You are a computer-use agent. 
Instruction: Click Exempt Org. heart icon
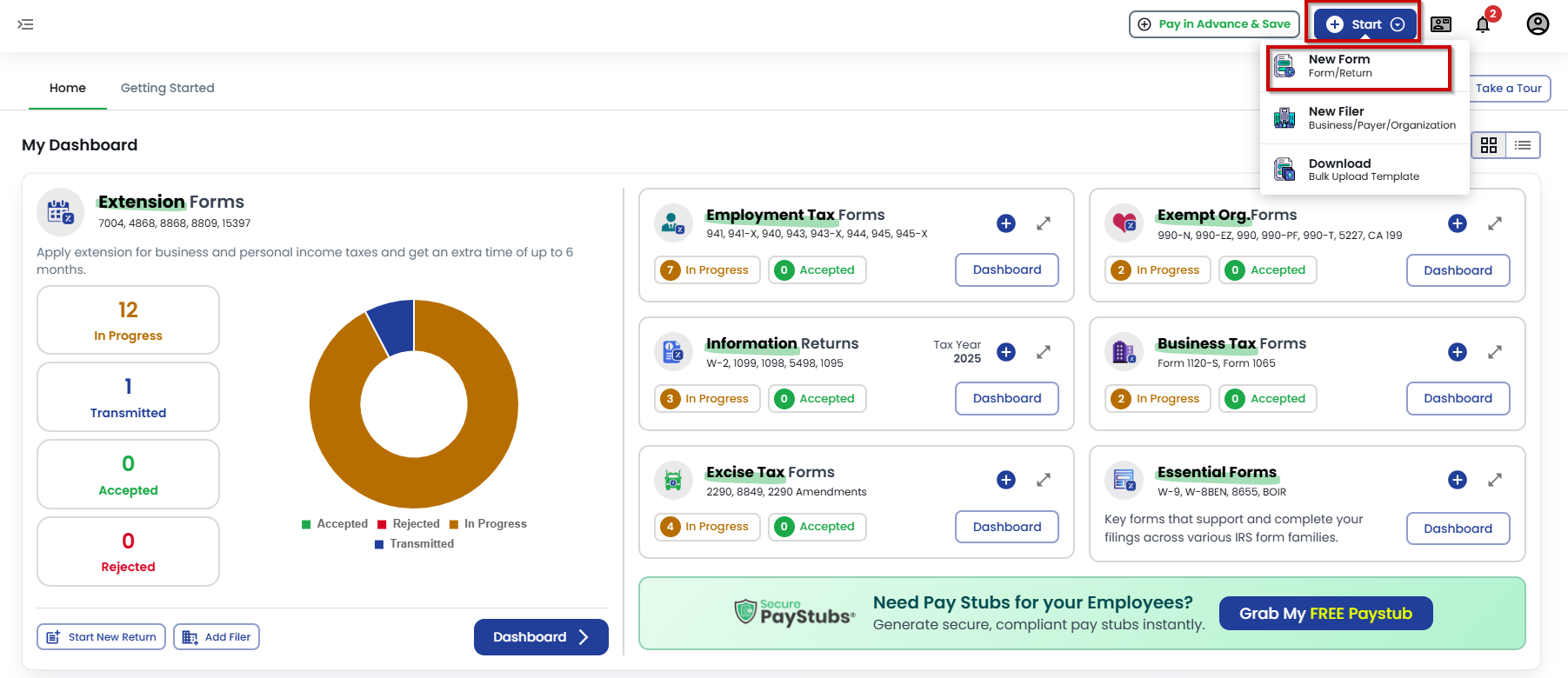[1124, 223]
